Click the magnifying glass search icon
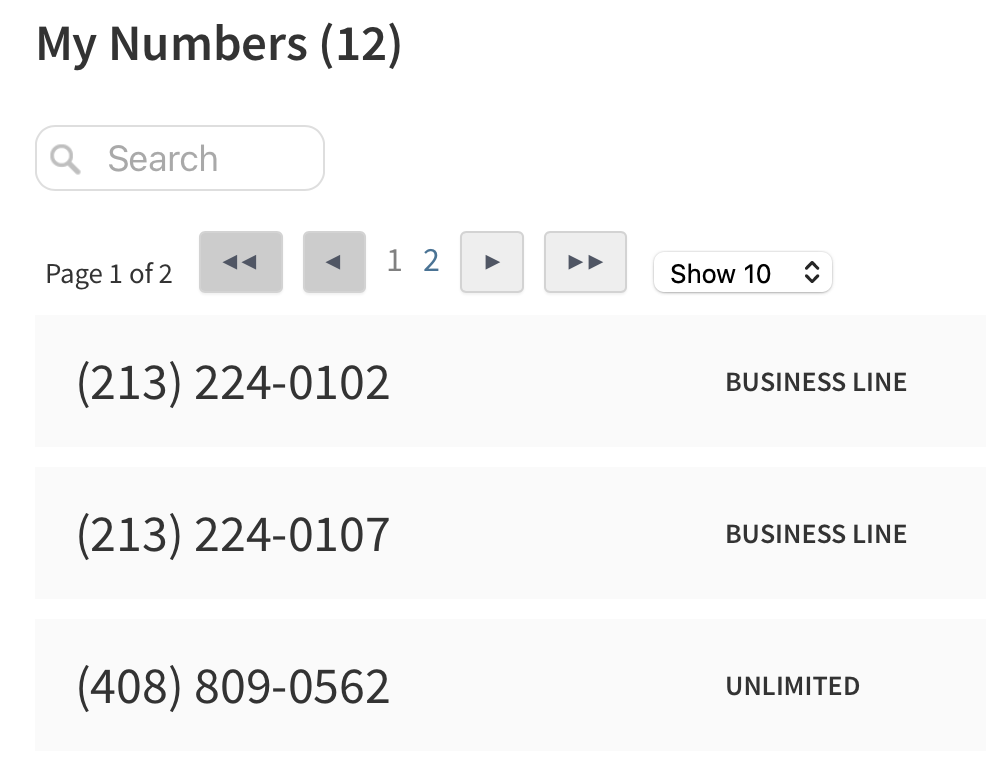 pos(65,158)
